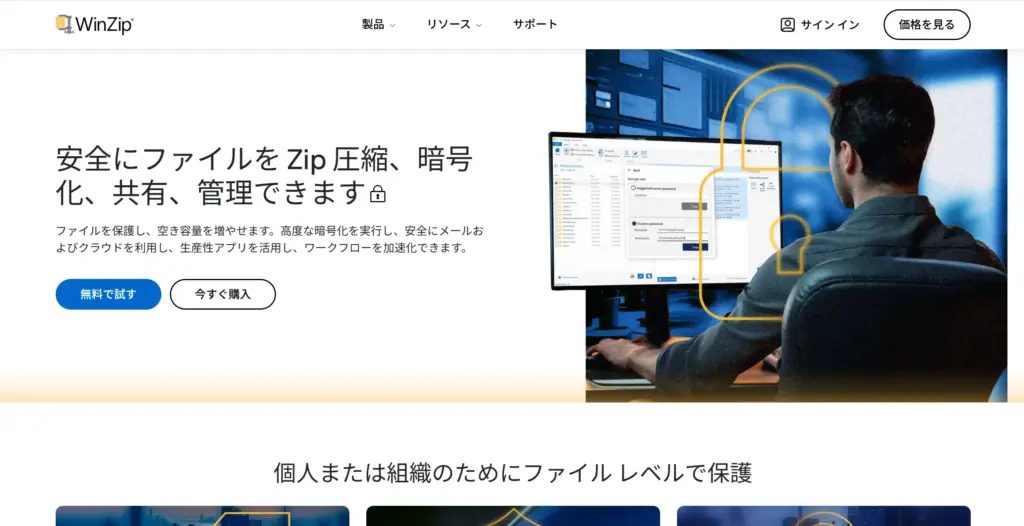Expand the リソース dropdown chevron

[x=479, y=25]
